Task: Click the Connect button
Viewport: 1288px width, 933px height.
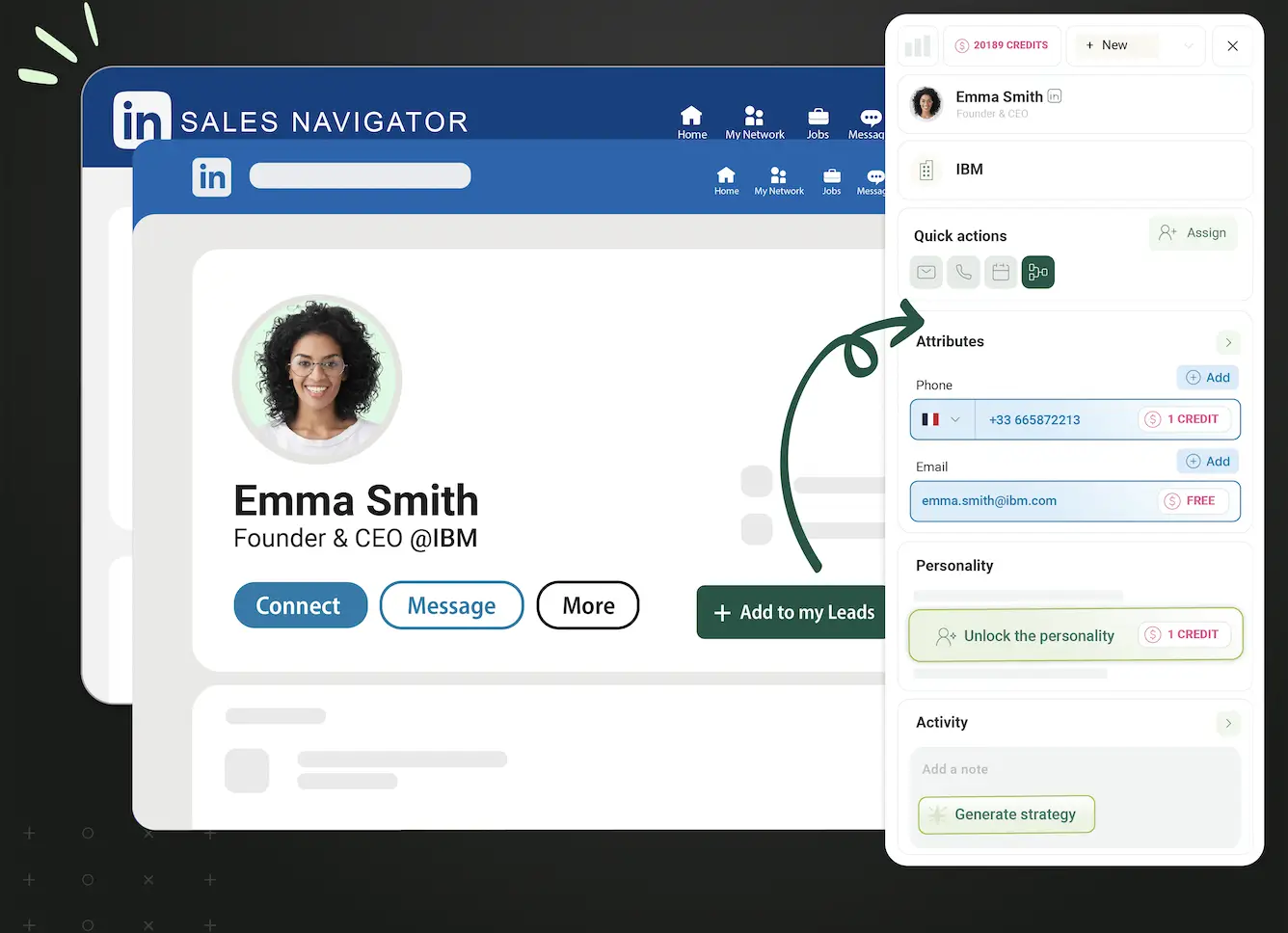Action: [301, 605]
